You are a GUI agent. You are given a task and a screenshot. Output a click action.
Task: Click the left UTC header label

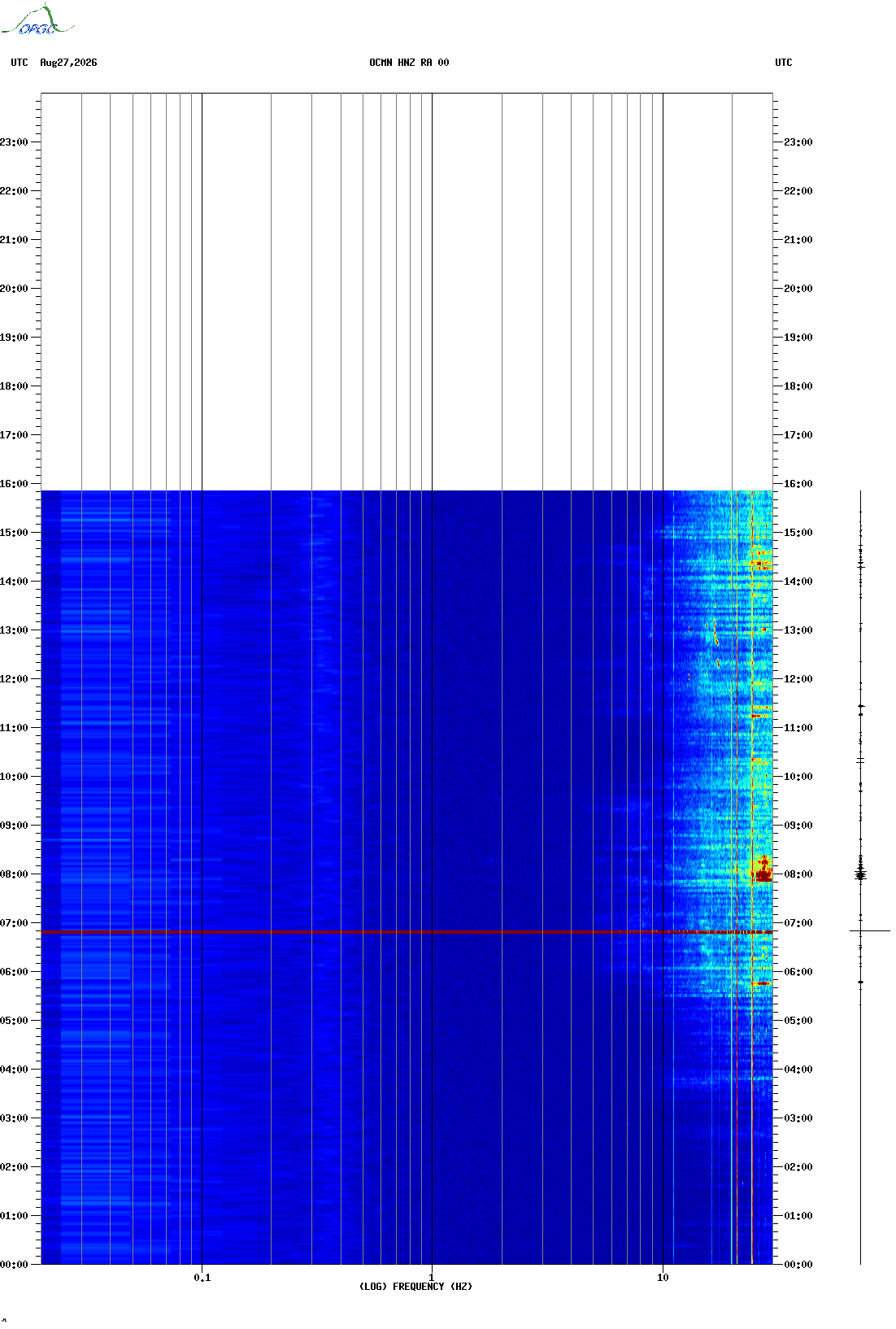tap(20, 63)
